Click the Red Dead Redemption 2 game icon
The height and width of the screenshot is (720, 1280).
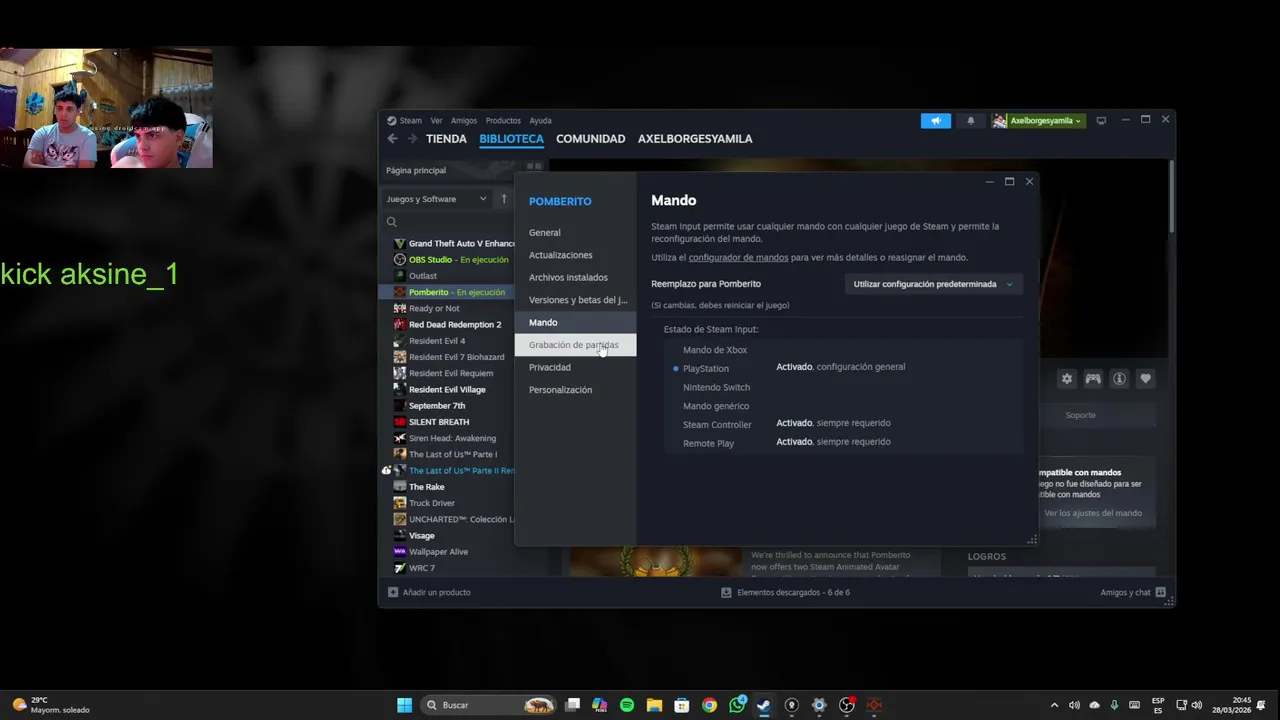[x=400, y=324]
